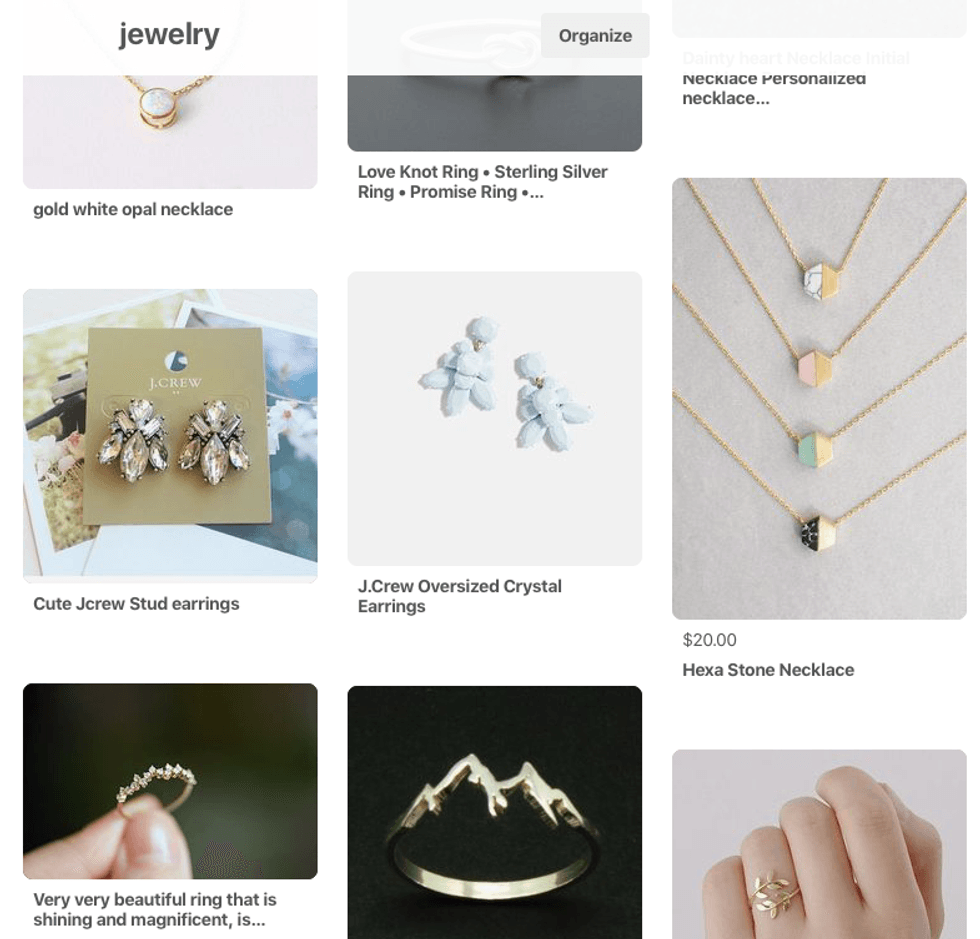This screenshot has height=939, width=980.
Task: Click the Organize button
Action: click(x=594, y=36)
